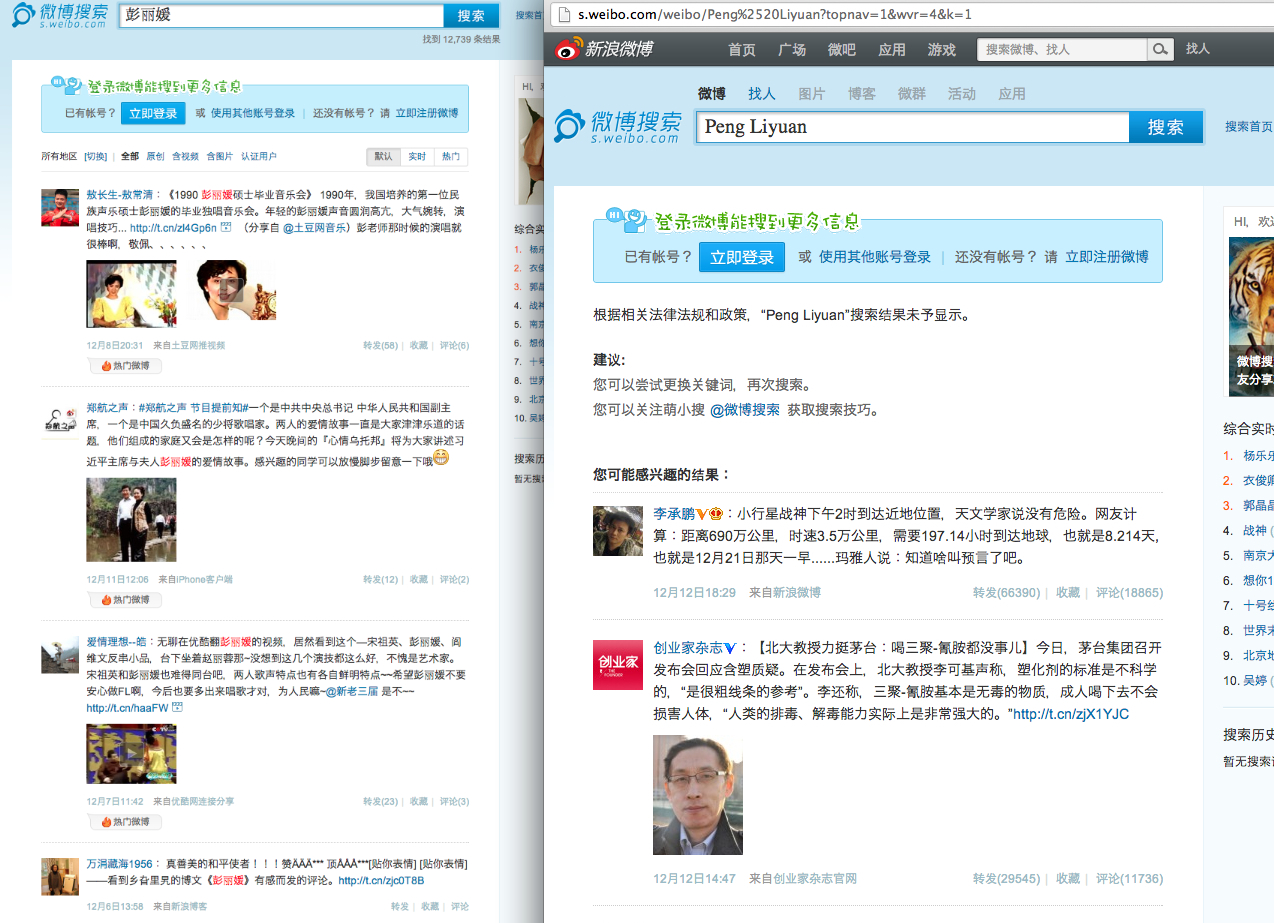Filter by 含视频 in back window

(185, 157)
